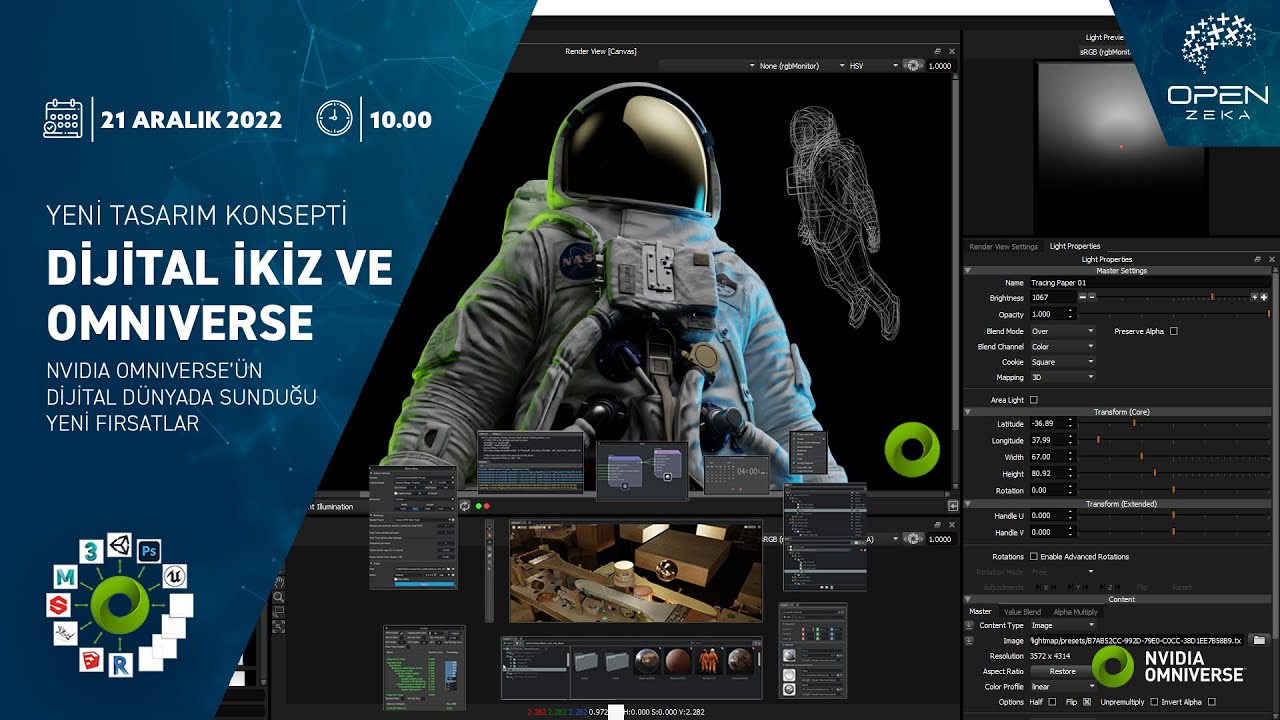Viewport: 1280px width, 720px height.
Task: Collapse the Content section
Action: [968, 600]
